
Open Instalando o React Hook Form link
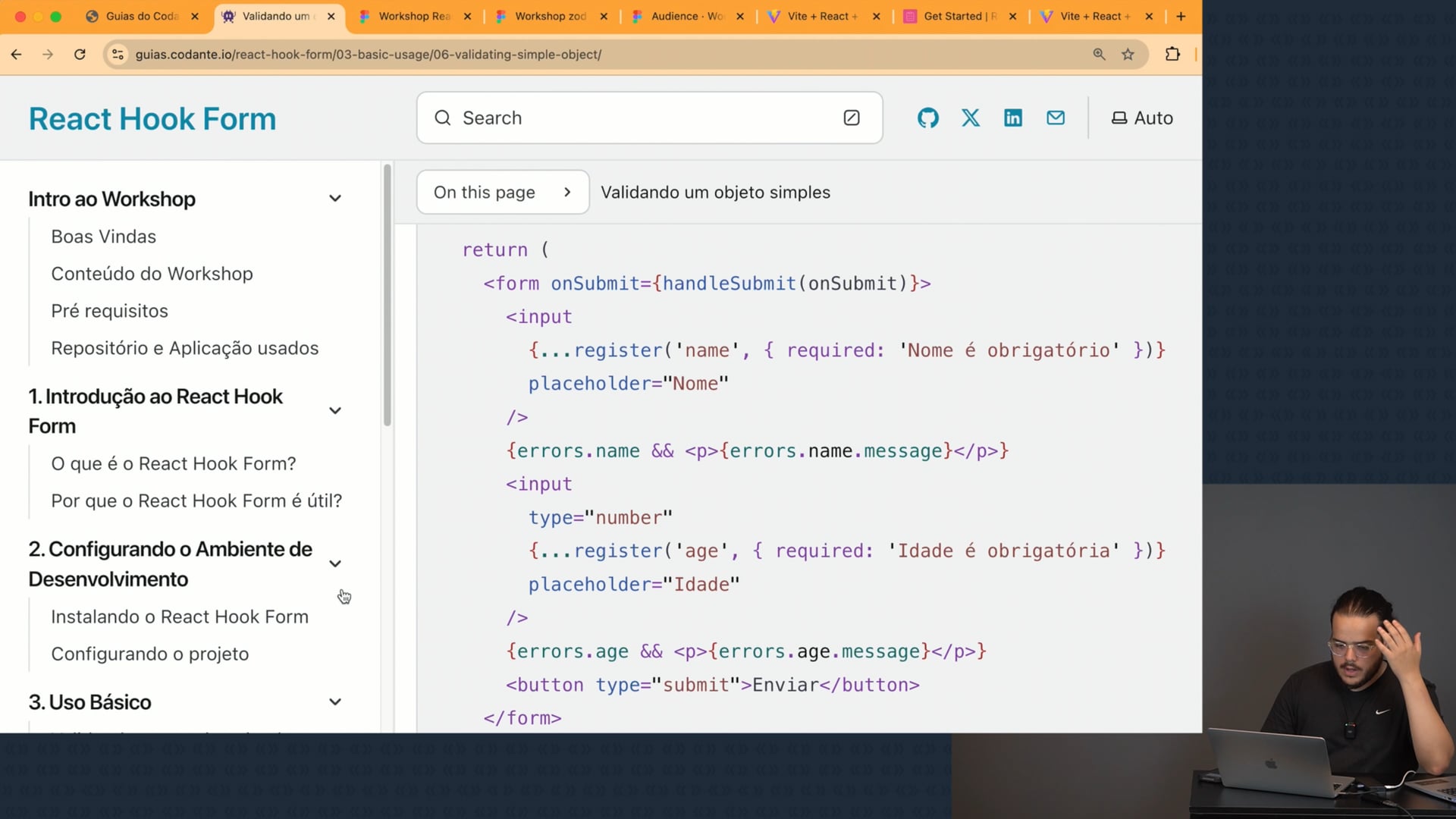point(180,617)
